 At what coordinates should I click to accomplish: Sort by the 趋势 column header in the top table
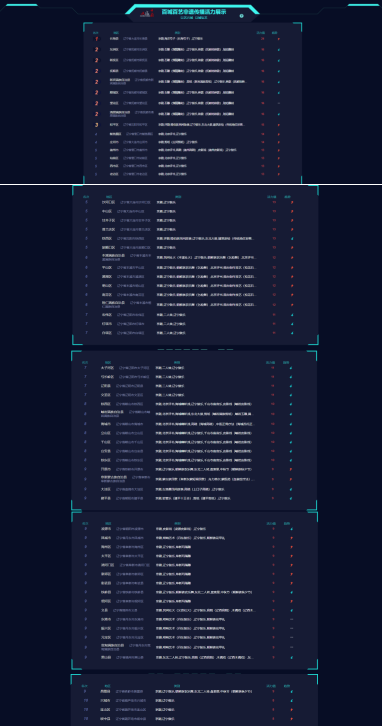coord(275,32)
